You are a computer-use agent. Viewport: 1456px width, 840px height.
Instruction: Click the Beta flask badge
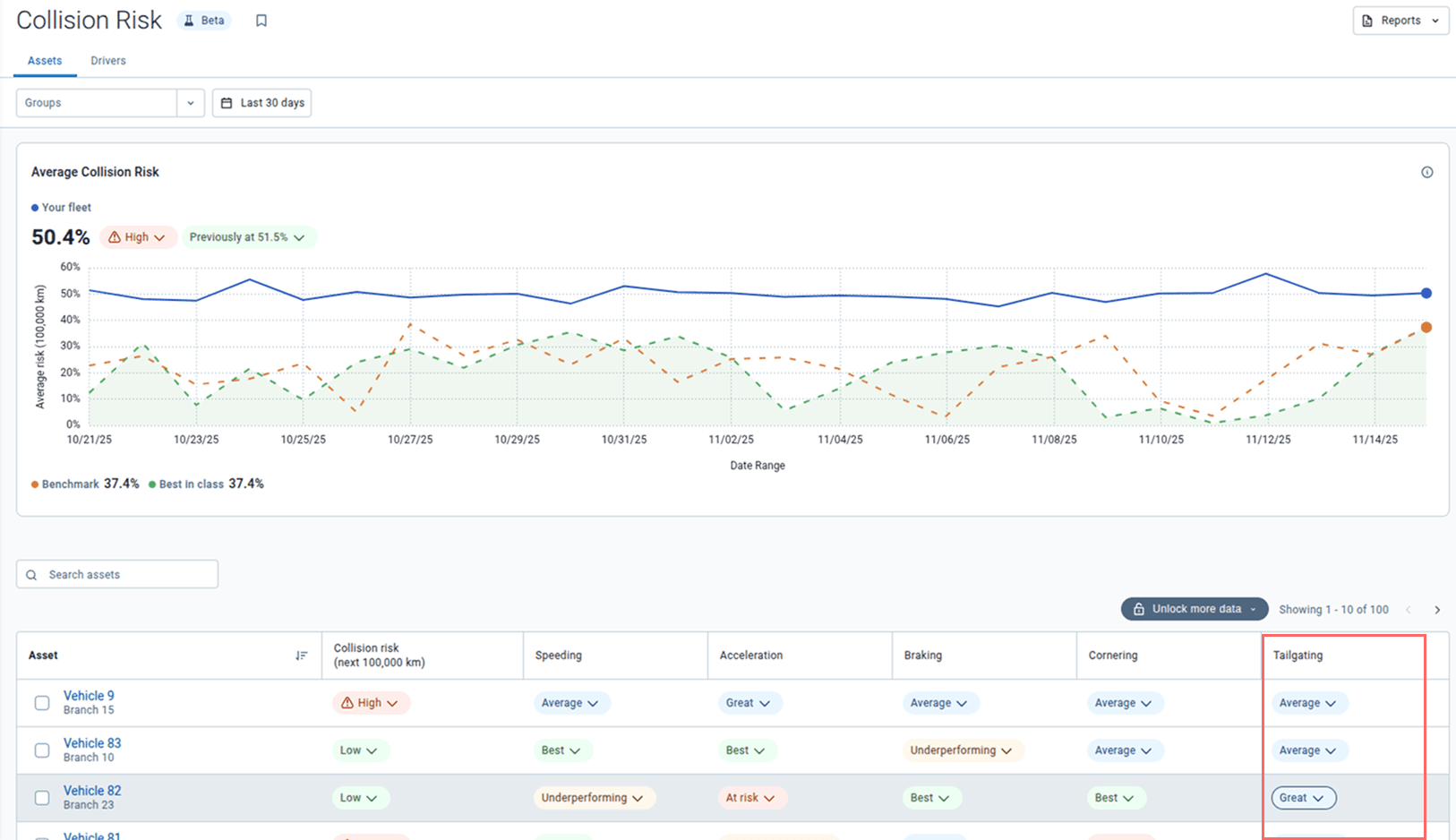pyautogui.click(x=204, y=21)
